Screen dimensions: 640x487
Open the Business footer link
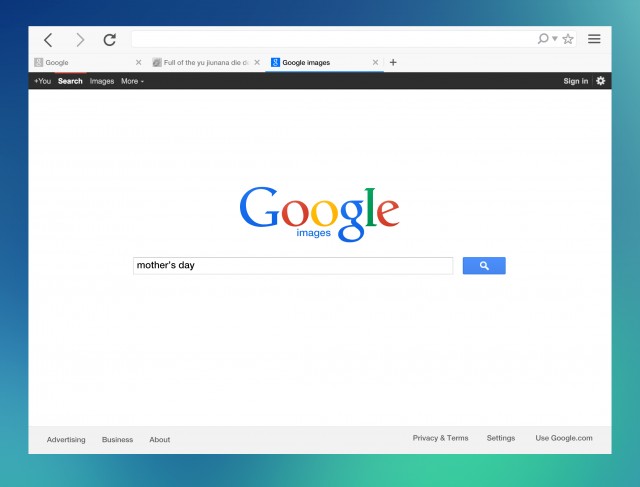coord(118,440)
